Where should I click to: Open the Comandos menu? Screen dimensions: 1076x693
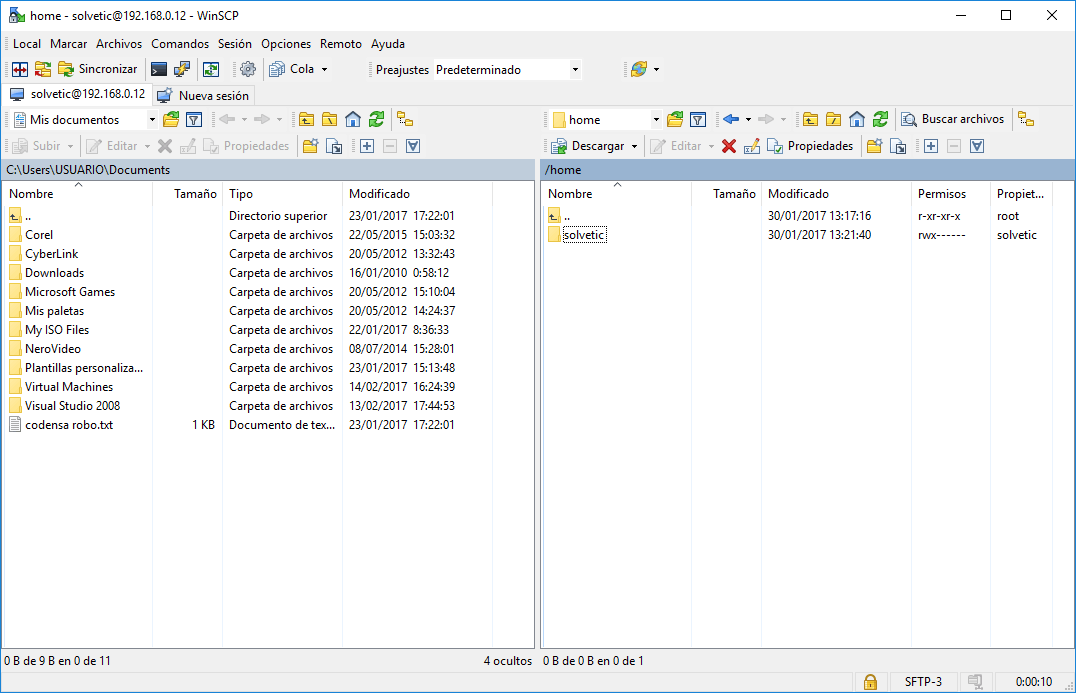click(180, 44)
